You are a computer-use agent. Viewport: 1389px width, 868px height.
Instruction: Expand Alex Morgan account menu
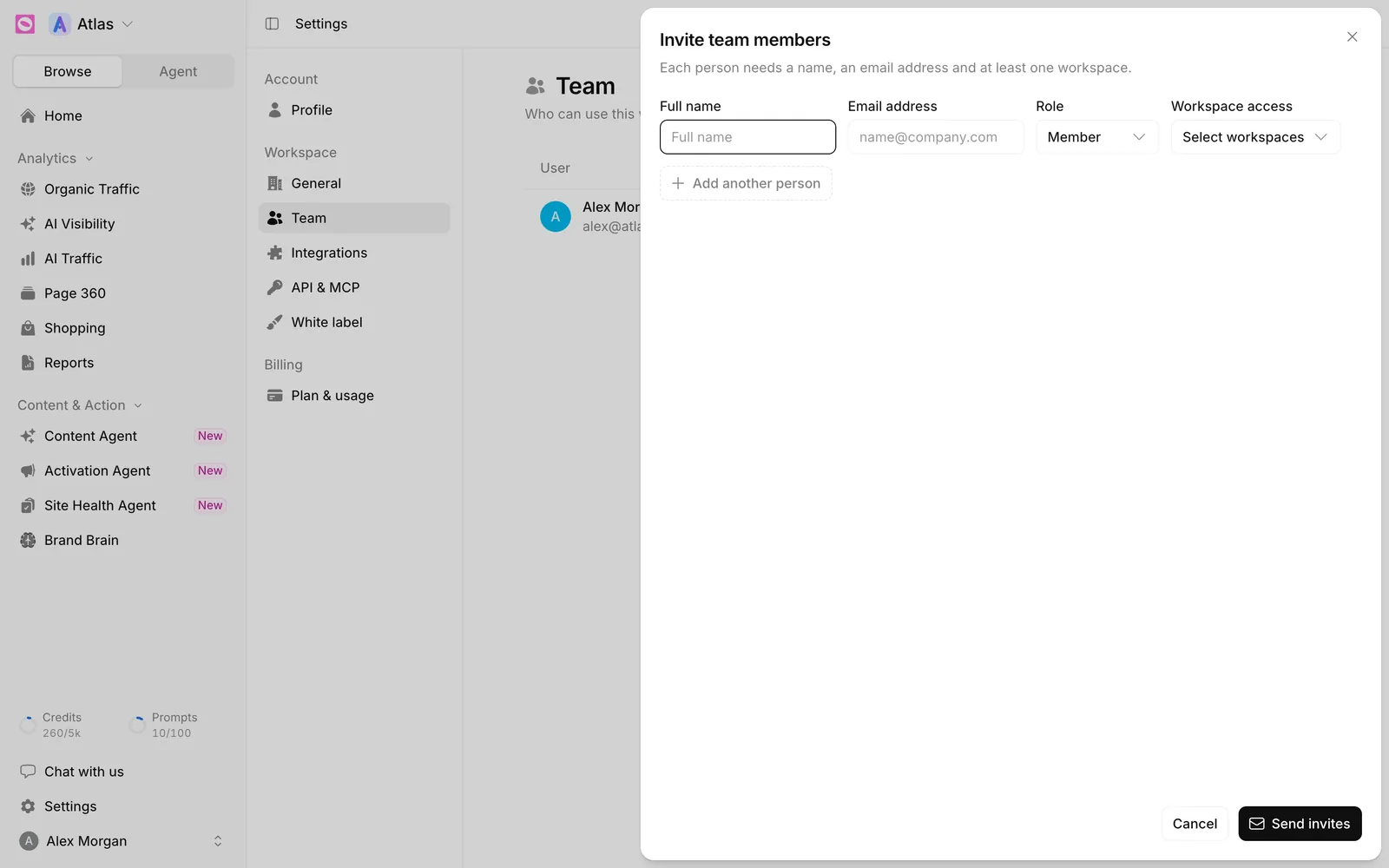tap(123, 841)
